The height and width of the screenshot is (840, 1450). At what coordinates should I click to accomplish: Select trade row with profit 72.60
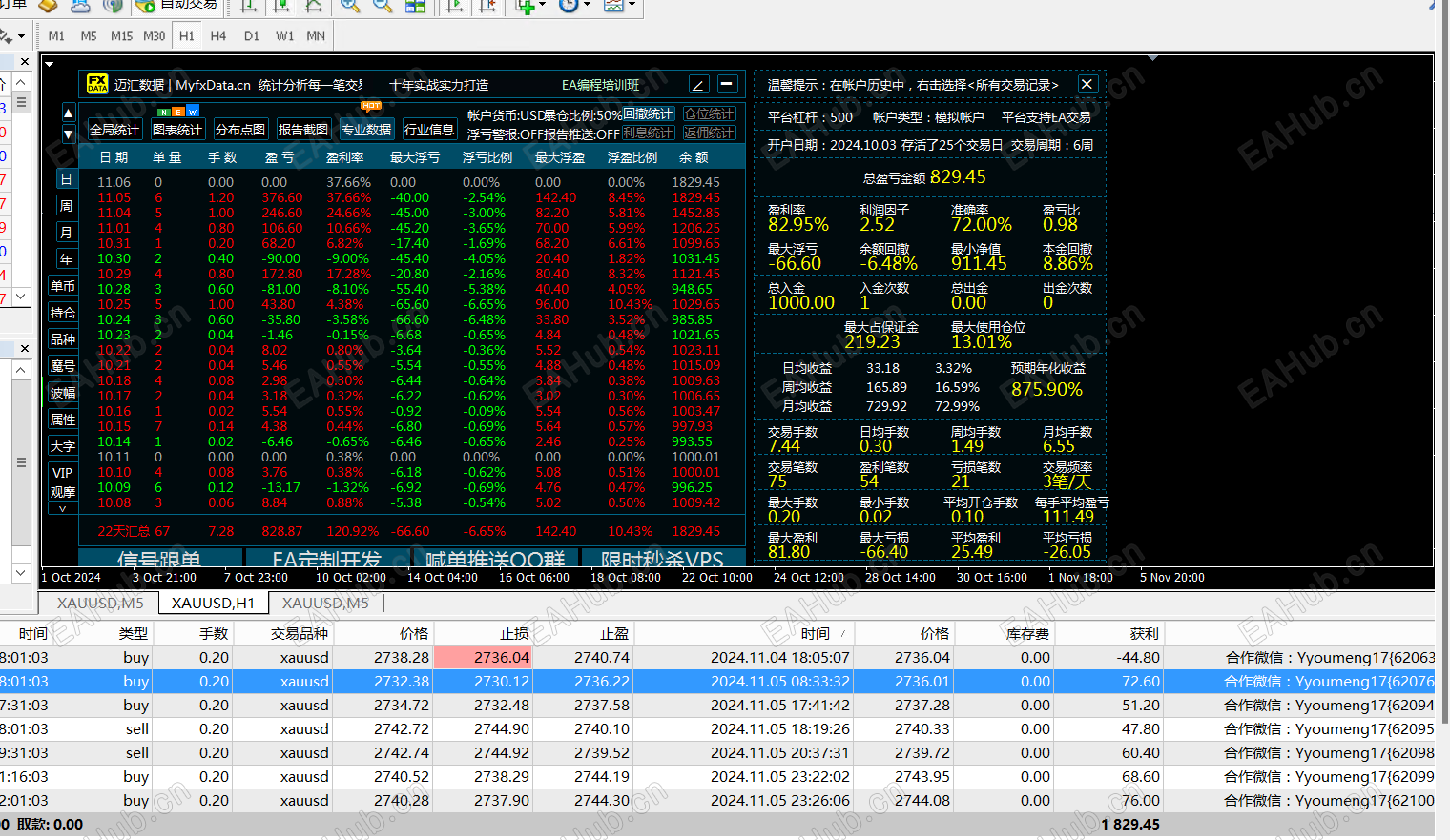[717, 682]
